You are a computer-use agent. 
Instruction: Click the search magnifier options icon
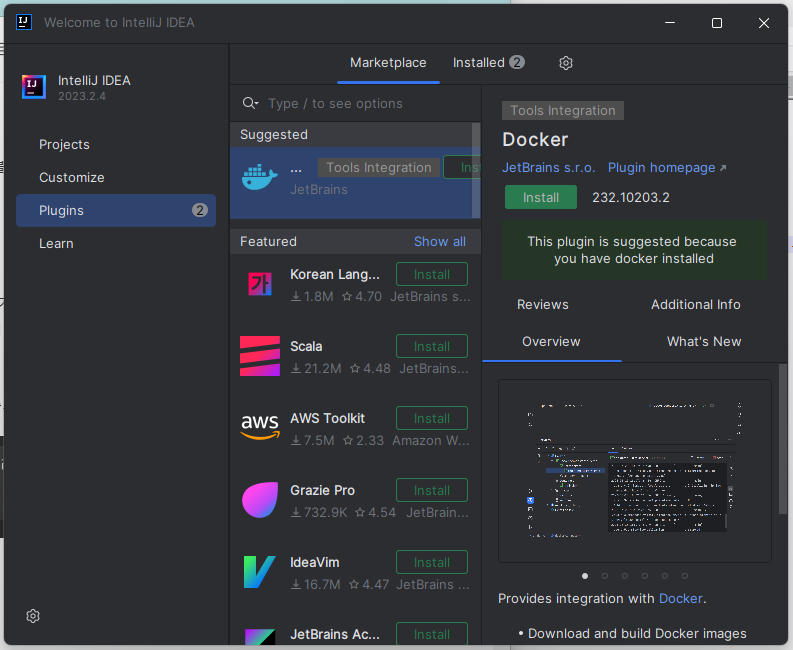(x=250, y=103)
